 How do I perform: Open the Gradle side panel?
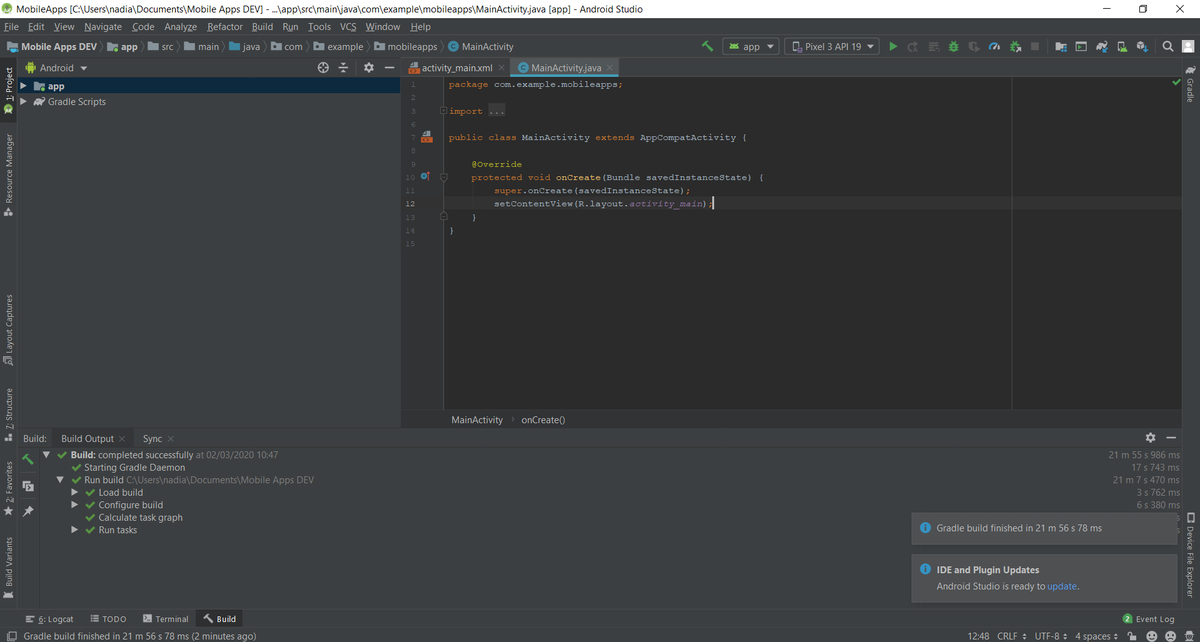pyautogui.click(x=1191, y=85)
